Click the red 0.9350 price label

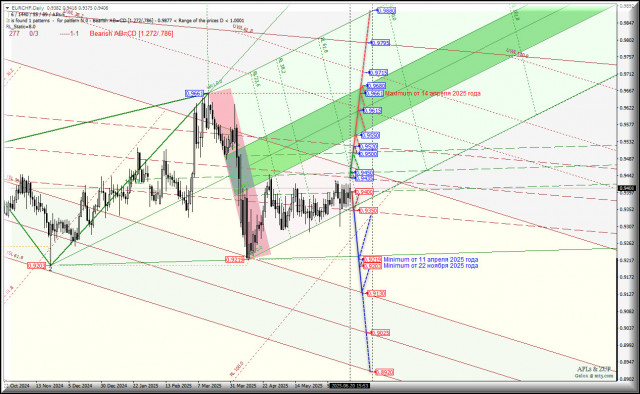(x=368, y=211)
